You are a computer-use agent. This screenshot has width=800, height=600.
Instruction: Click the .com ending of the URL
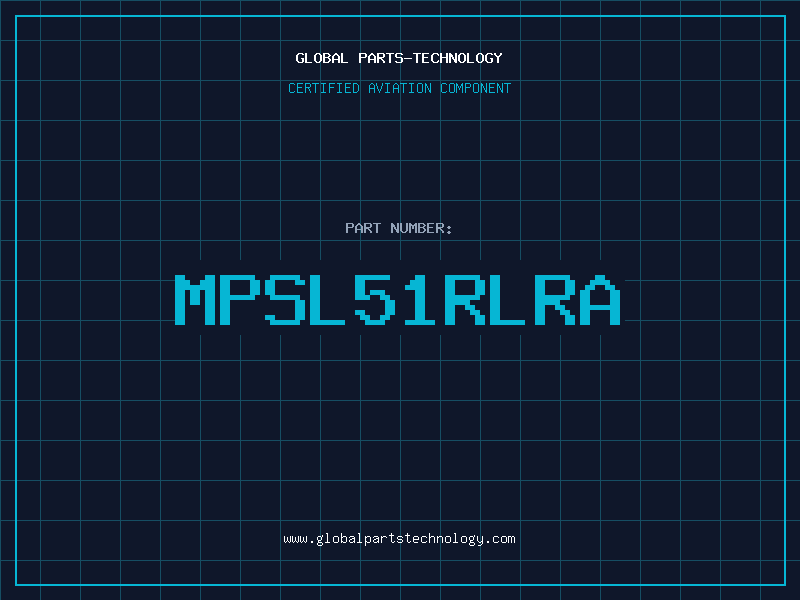(x=501, y=538)
